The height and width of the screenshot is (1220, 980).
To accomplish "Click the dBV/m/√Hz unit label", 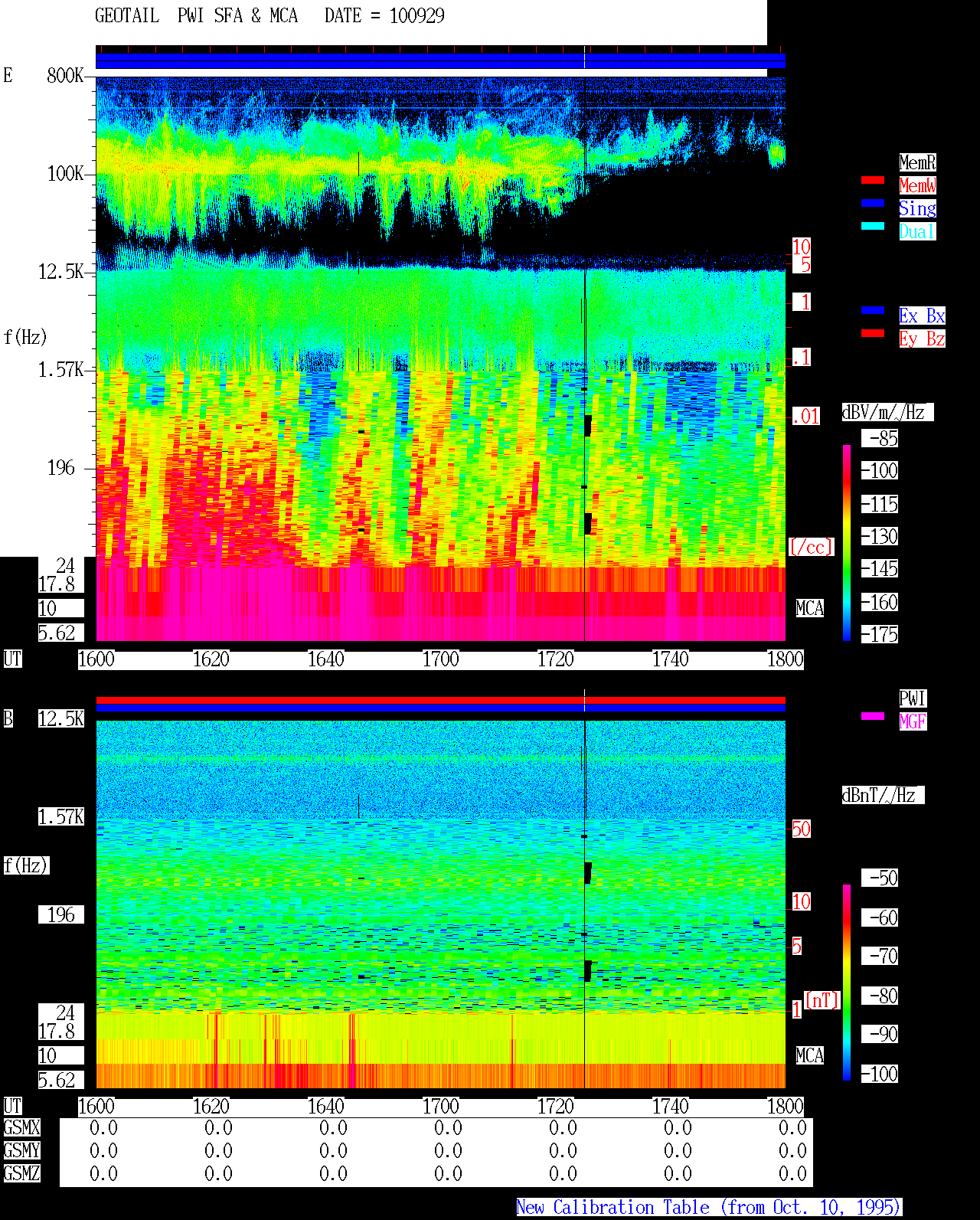I will (x=887, y=412).
